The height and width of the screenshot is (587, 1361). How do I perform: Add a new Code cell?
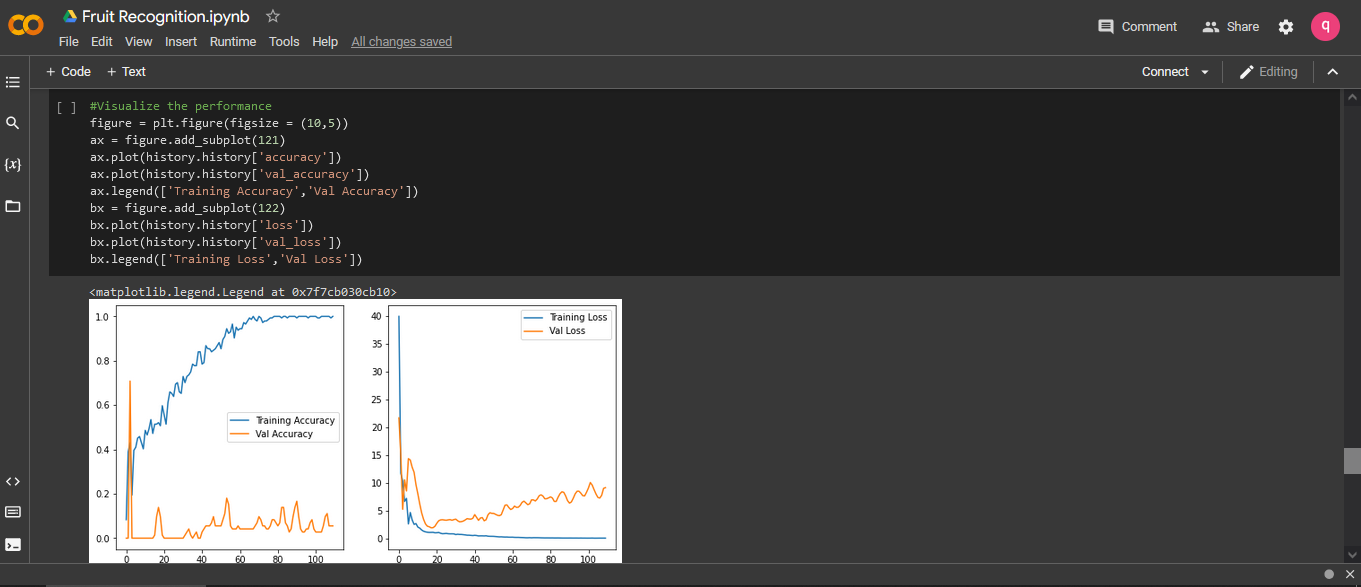68,72
